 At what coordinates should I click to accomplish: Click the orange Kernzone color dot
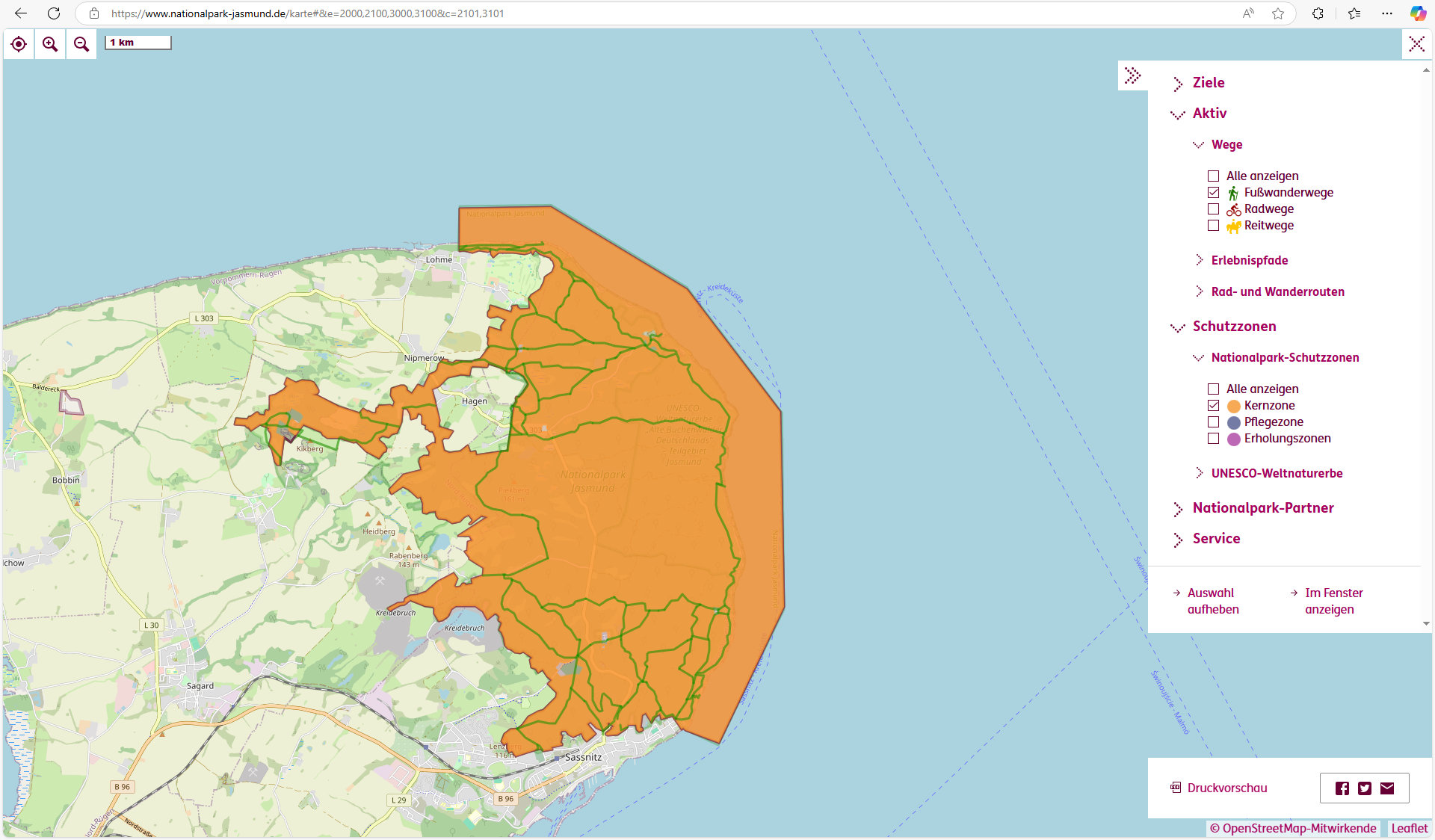(x=1234, y=406)
